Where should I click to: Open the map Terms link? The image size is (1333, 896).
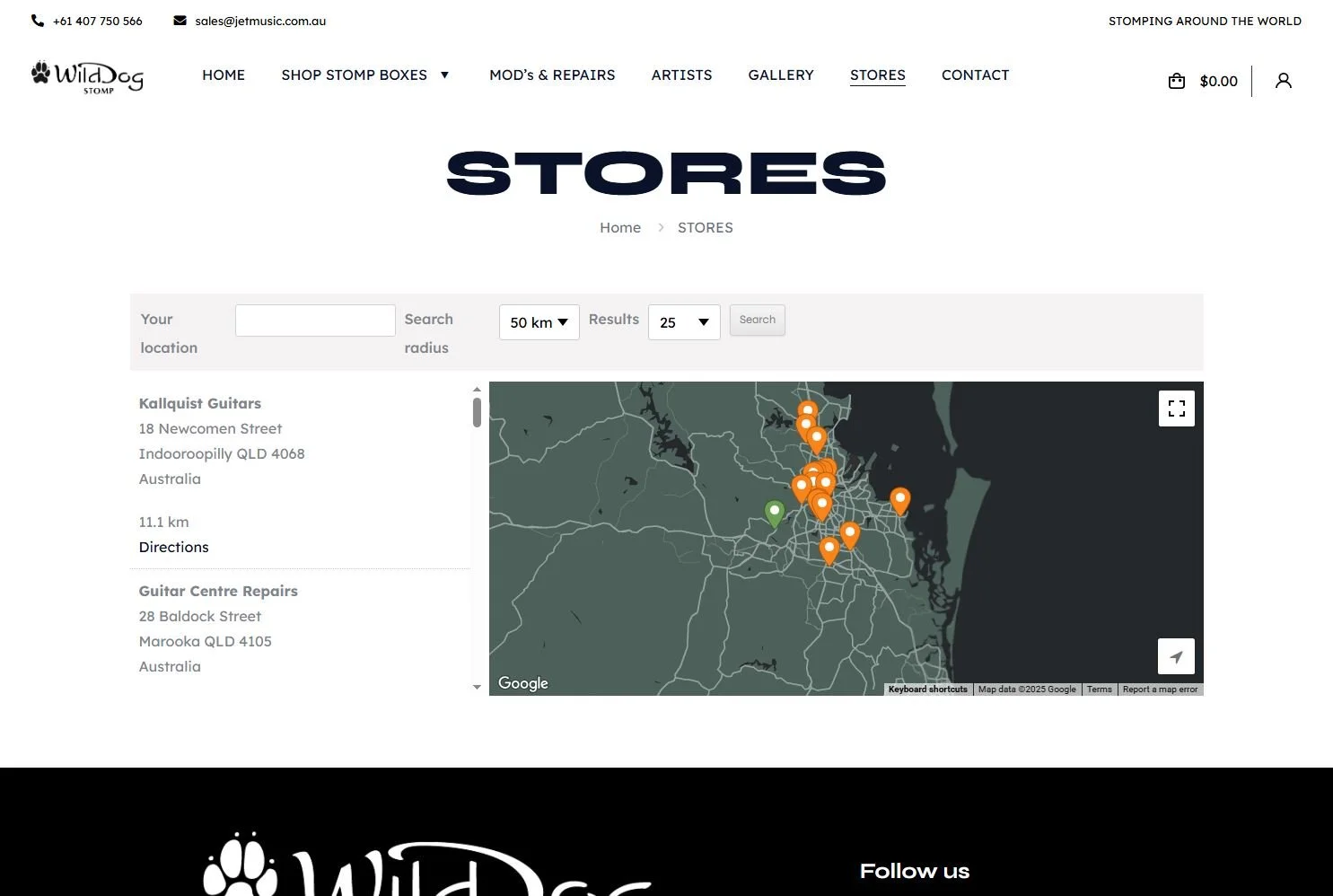(x=1100, y=690)
